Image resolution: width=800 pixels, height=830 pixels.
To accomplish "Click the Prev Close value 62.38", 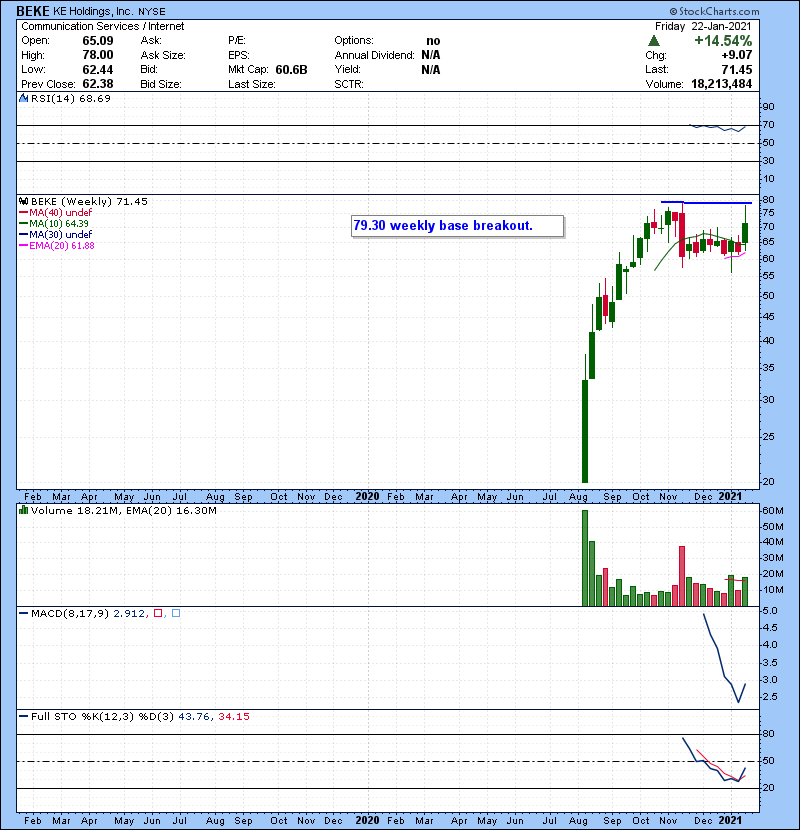I will coord(98,84).
